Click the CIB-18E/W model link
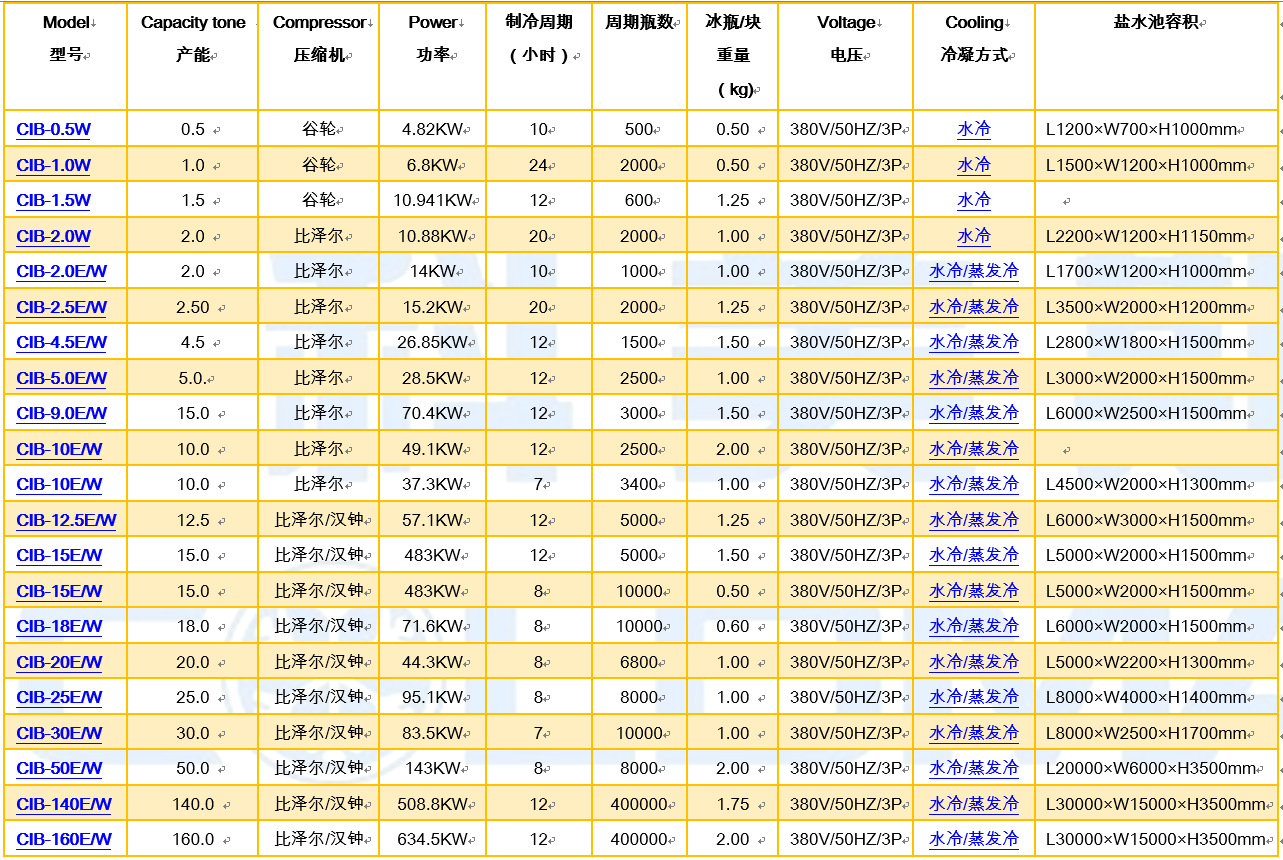The width and height of the screenshot is (1283, 860). (59, 626)
